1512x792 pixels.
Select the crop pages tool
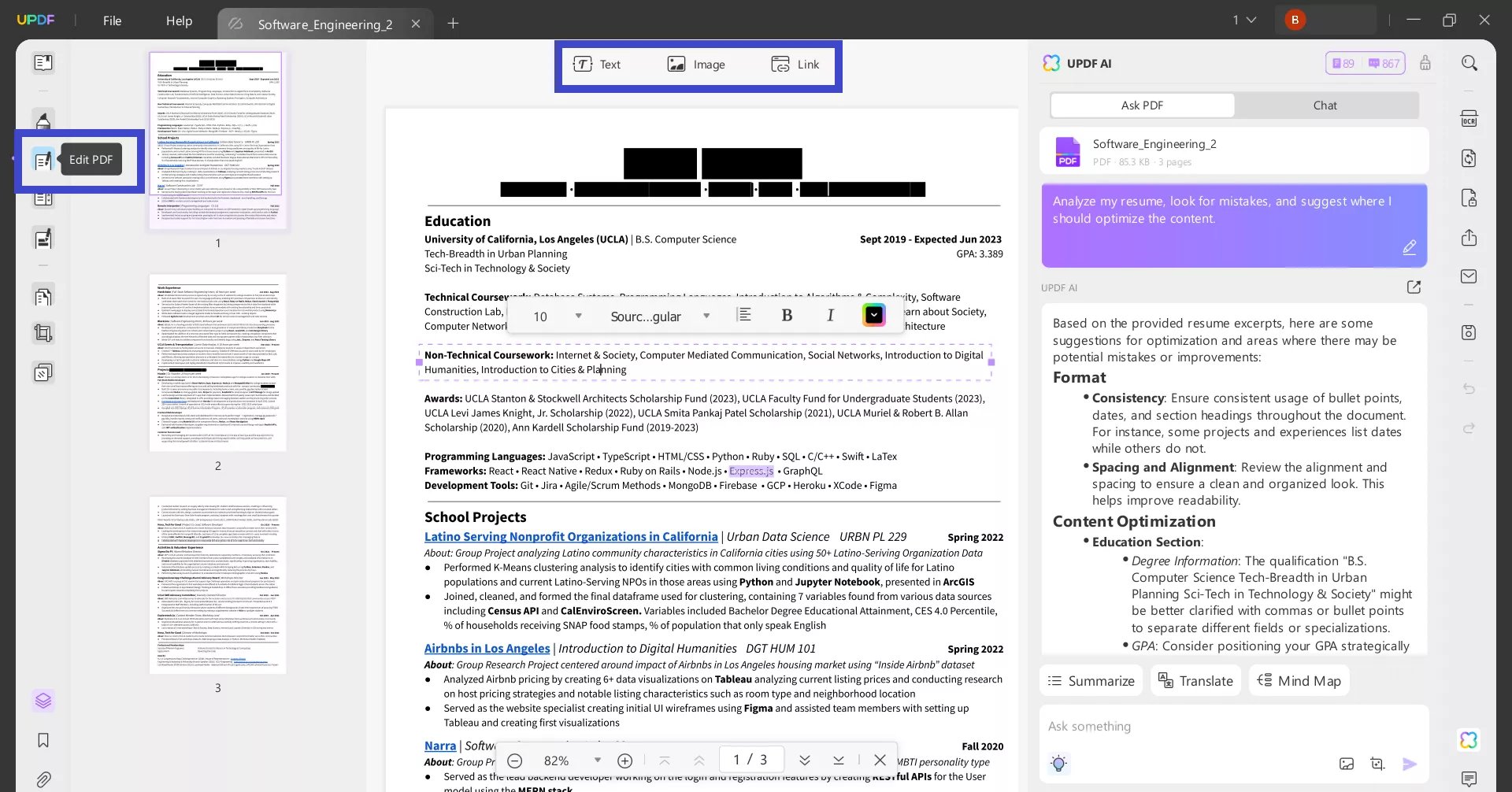[43, 333]
